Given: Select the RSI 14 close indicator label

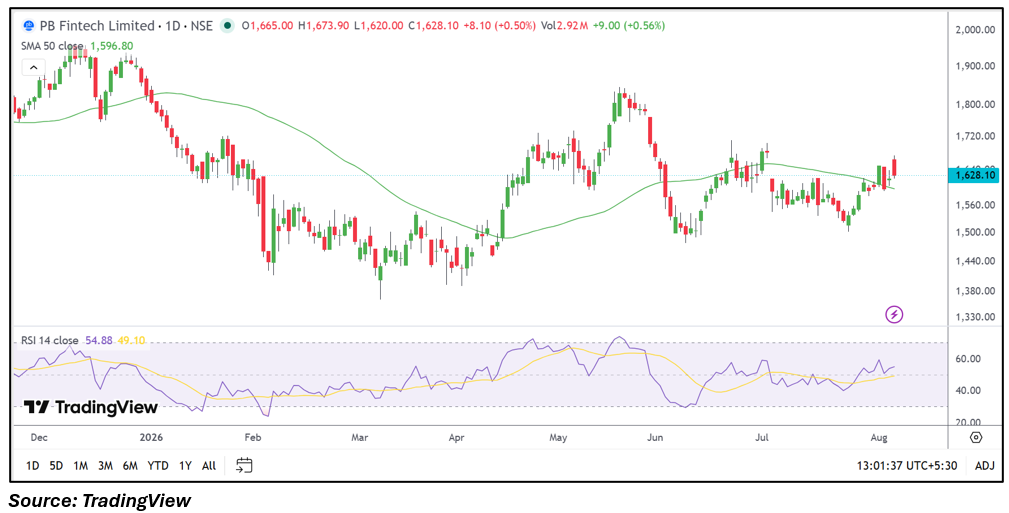Looking at the screenshot, I should click(50, 340).
